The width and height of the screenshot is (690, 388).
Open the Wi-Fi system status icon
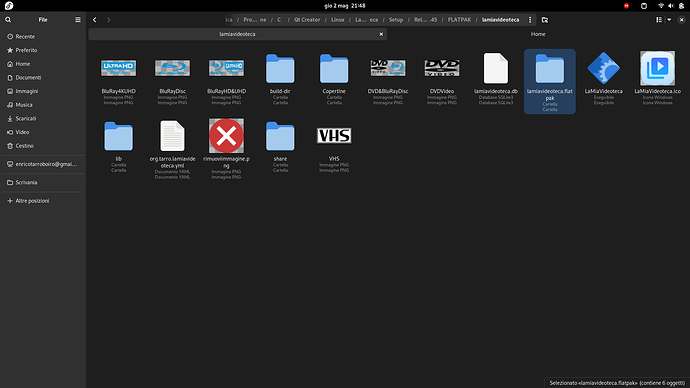pyautogui.click(x=661, y=6)
